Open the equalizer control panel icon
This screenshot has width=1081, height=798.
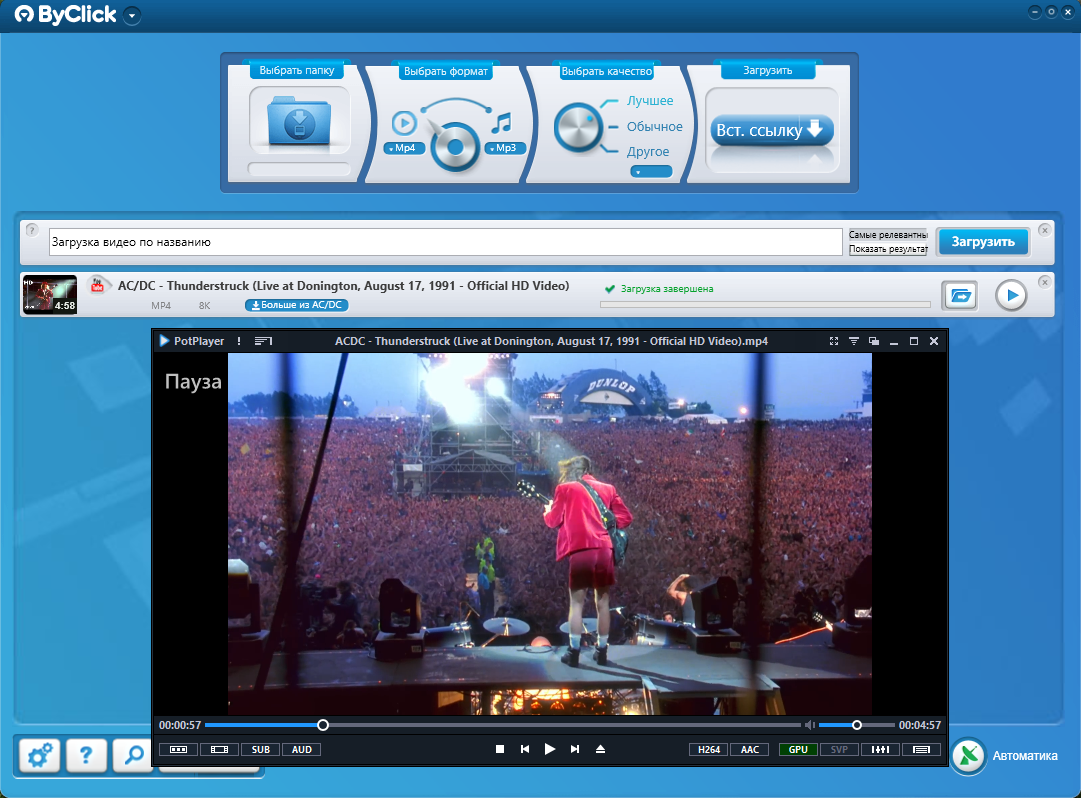click(x=880, y=750)
